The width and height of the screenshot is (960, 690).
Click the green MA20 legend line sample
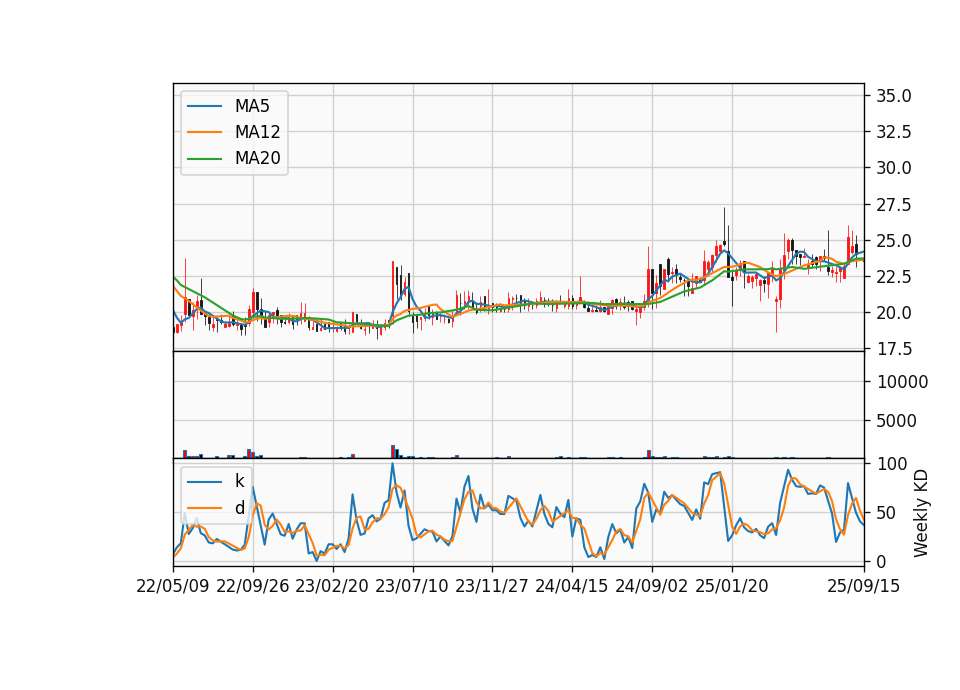204,158
